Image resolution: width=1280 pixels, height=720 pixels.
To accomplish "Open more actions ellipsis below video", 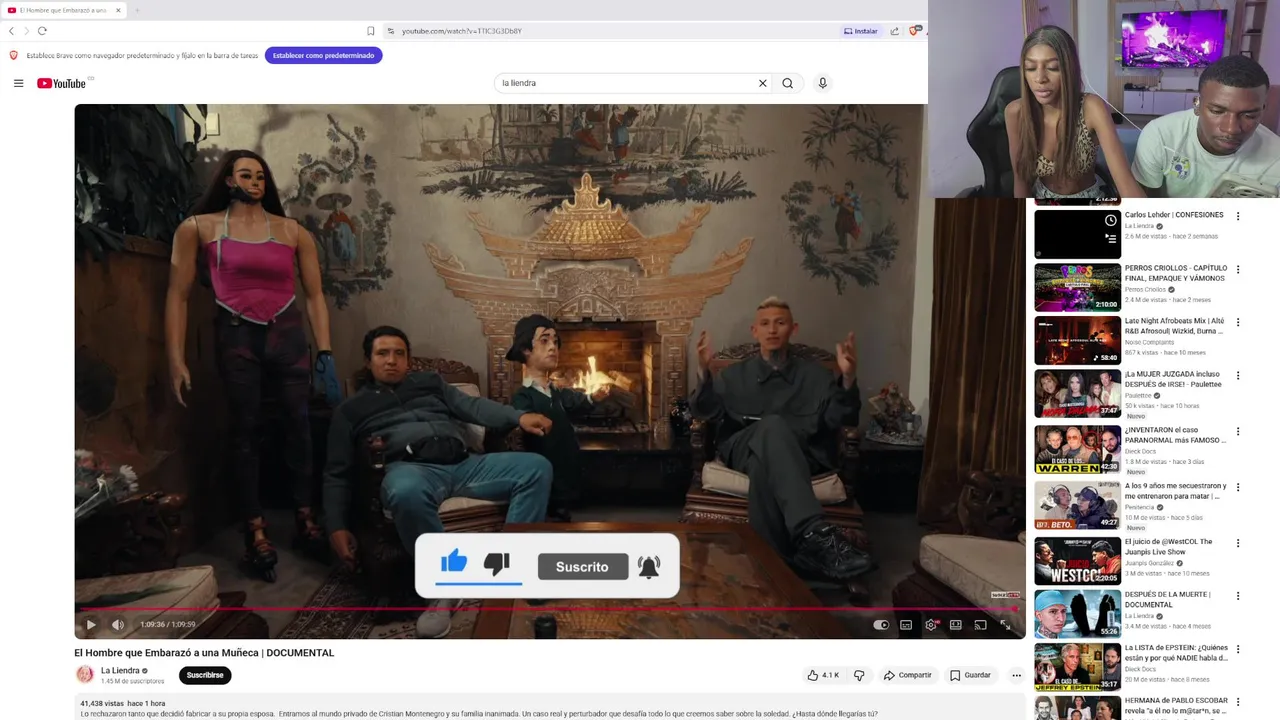I will point(1016,675).
